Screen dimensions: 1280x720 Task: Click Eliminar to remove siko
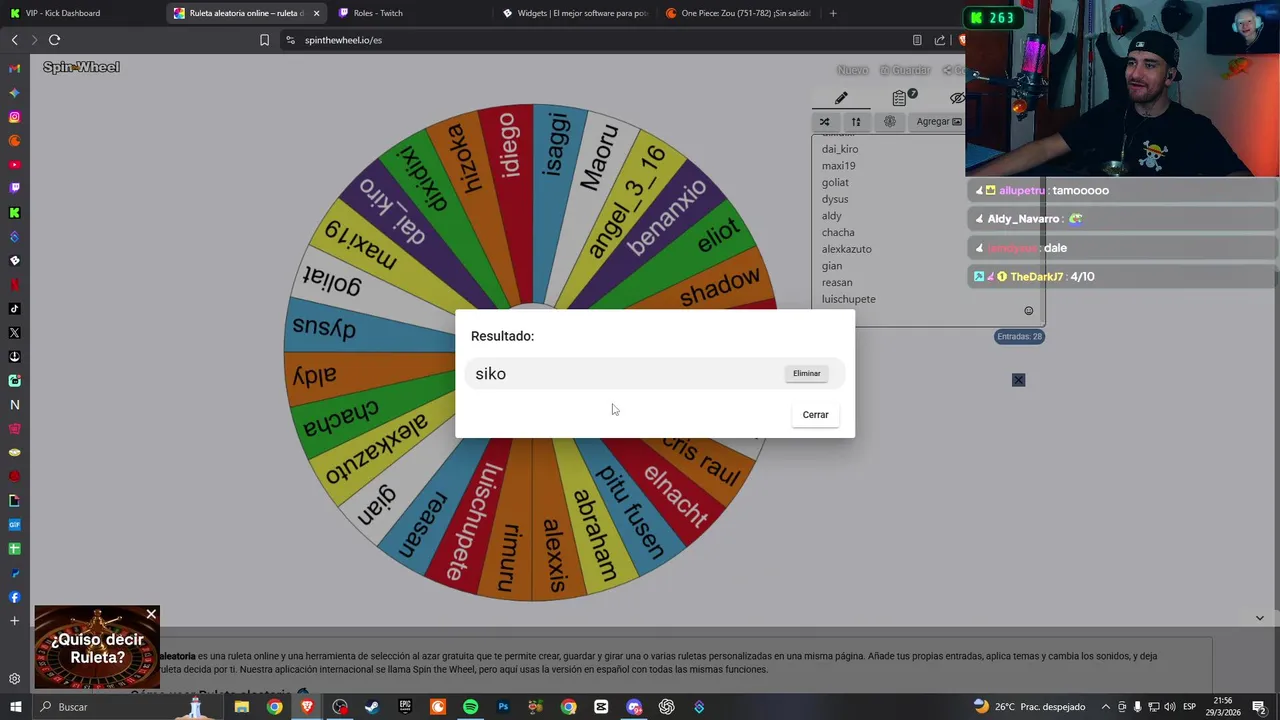point(806,373)
